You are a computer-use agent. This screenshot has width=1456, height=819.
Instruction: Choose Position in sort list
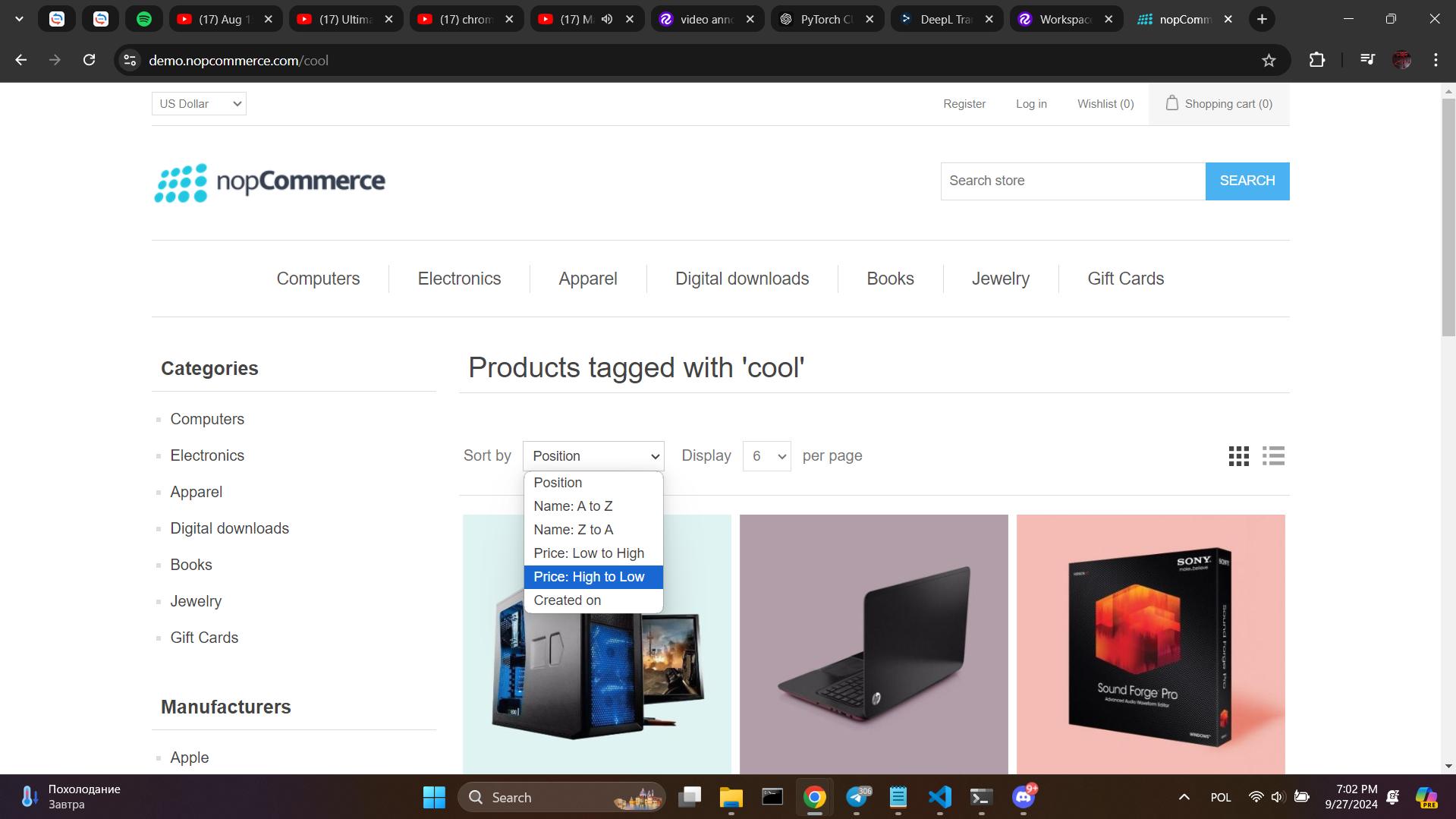pos(593,483)
